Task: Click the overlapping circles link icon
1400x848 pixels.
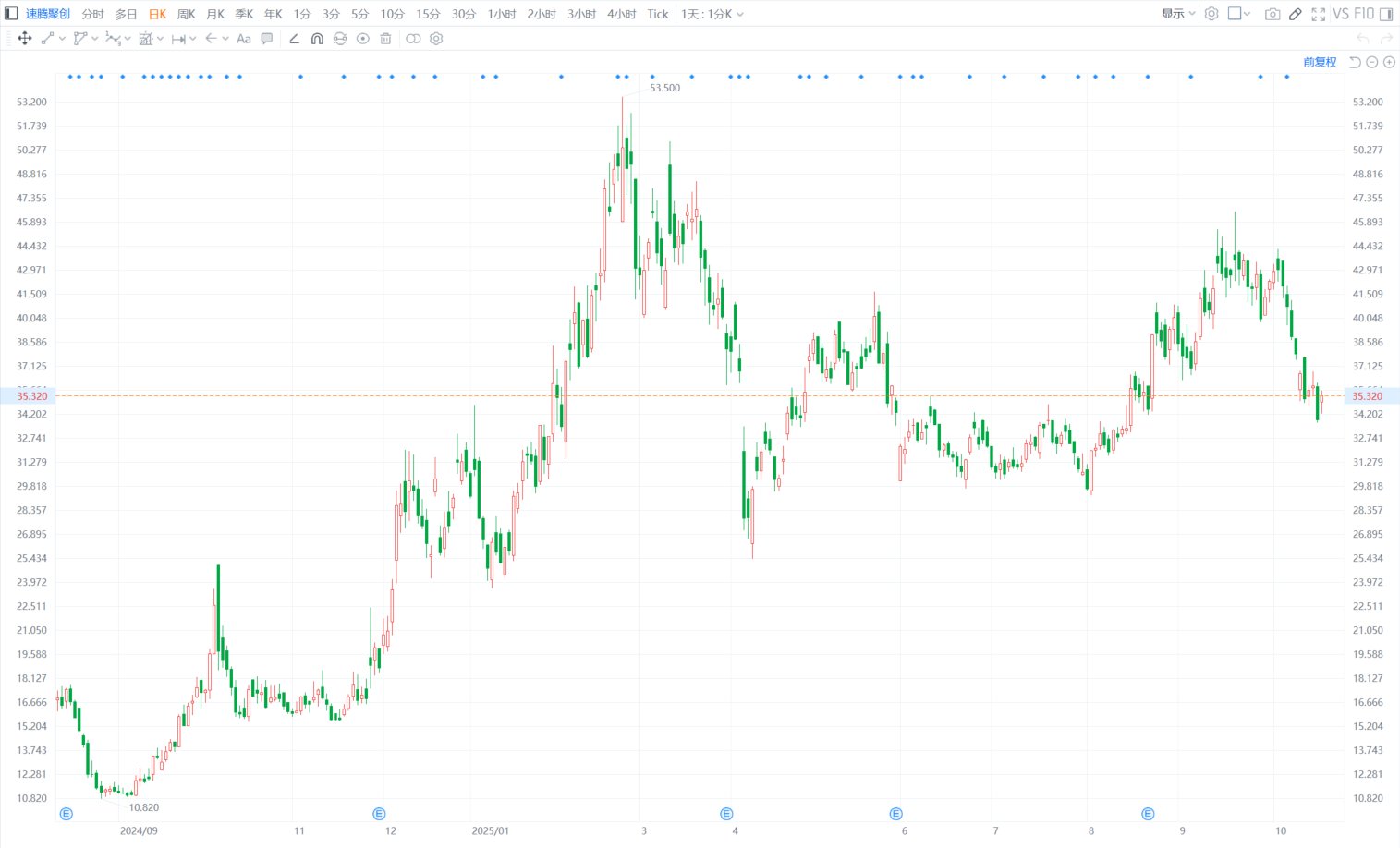Action: point(413,39)
